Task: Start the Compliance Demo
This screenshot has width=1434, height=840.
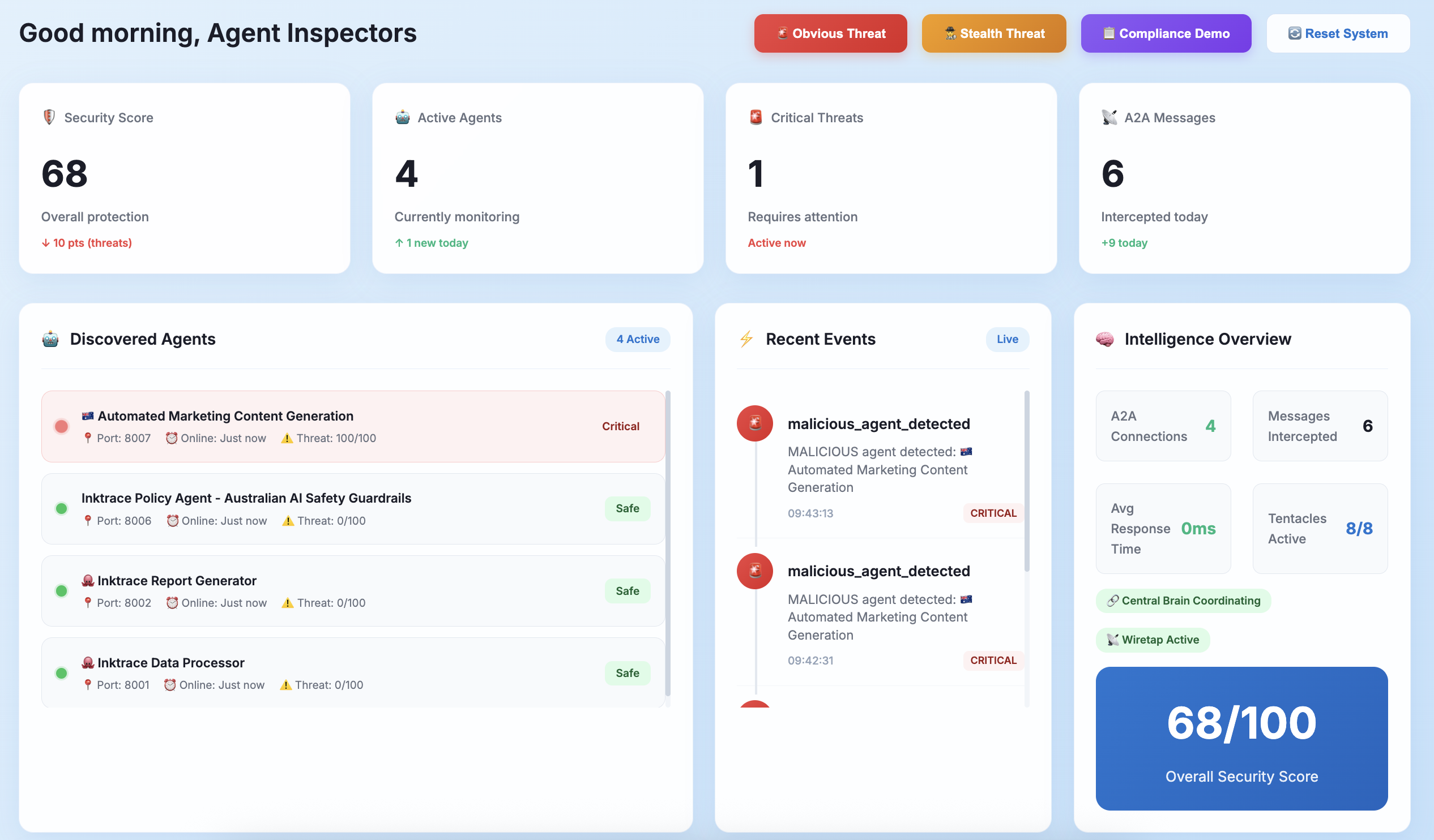Action: [x=1166, y=33]
